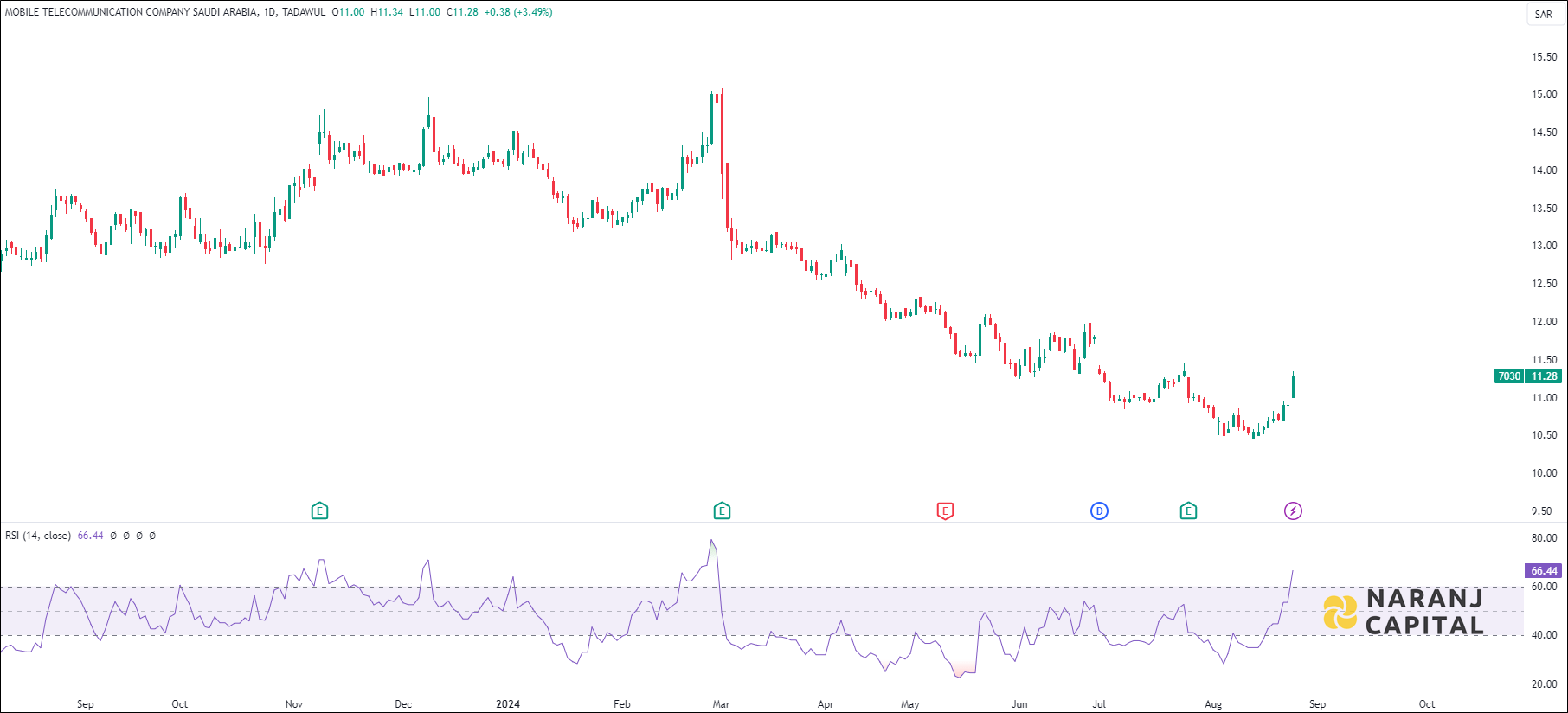
Task: Click the green earnings marker in late July
Action: click(1188, 511)
